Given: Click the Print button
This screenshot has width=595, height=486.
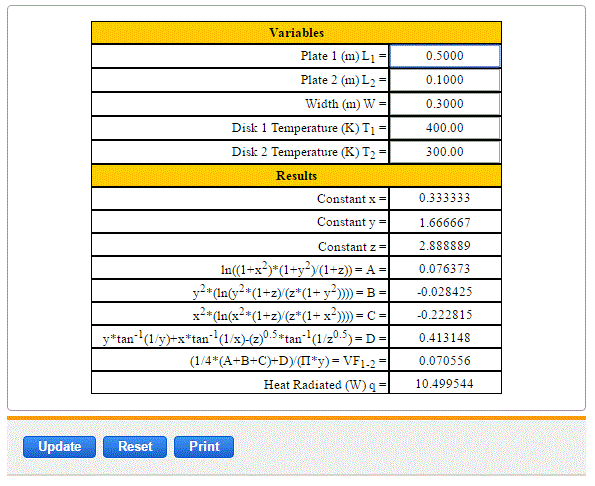Looking at the screenshot, I should point(204,447).
